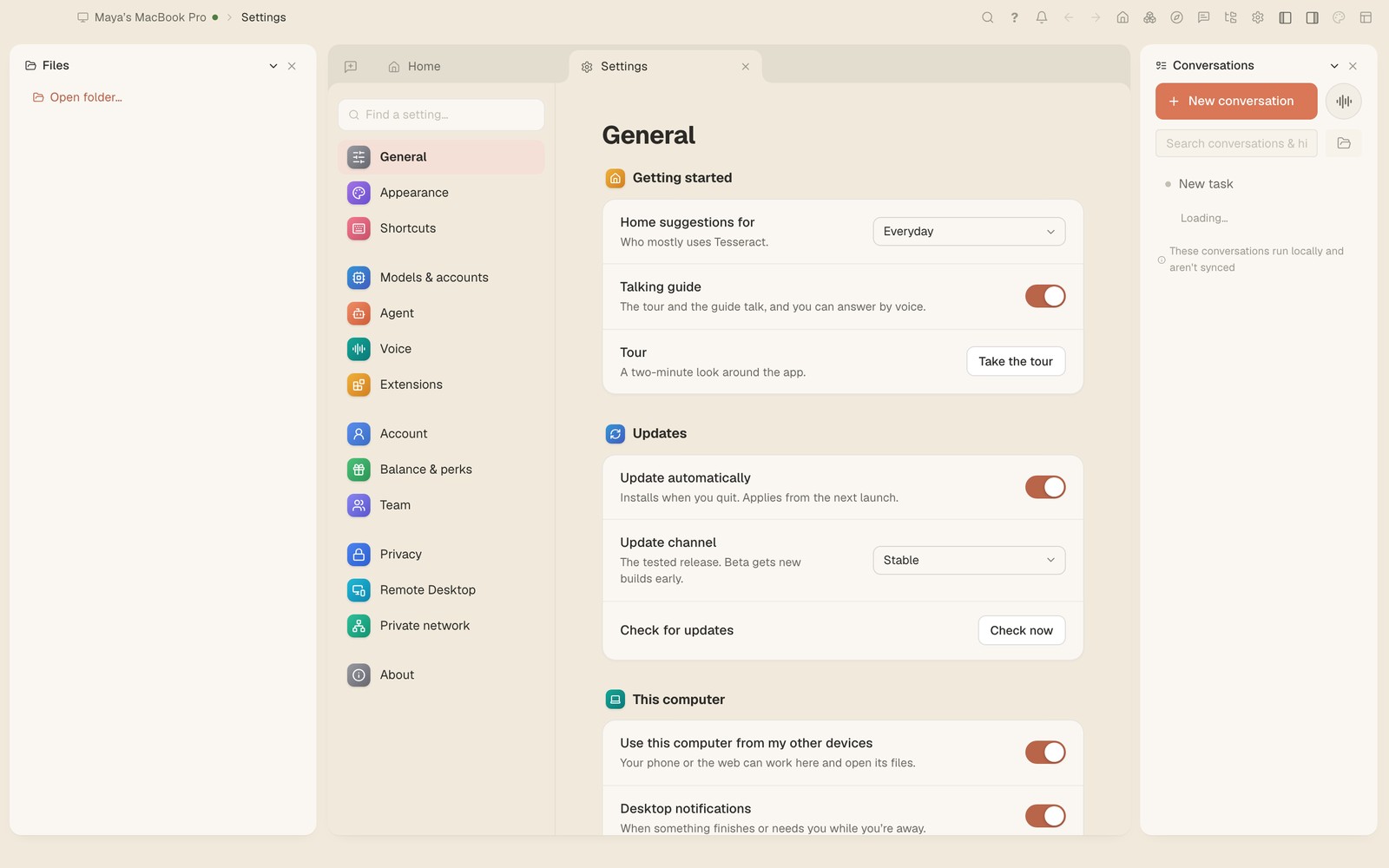Click the new chat icon left of Home tab
This screenshot has height=868, width=1389.
point(351,67)
